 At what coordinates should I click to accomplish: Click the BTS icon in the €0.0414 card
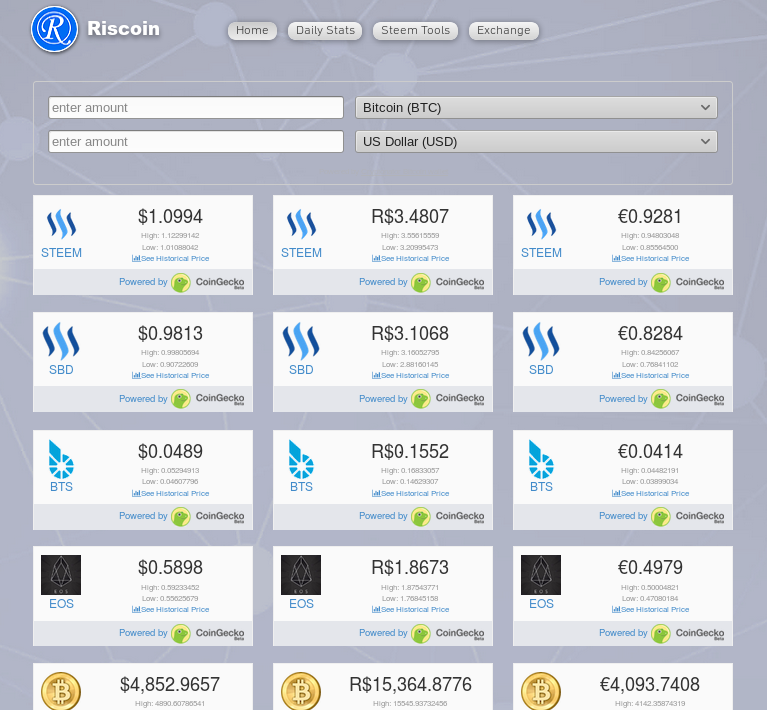[541, 459]
